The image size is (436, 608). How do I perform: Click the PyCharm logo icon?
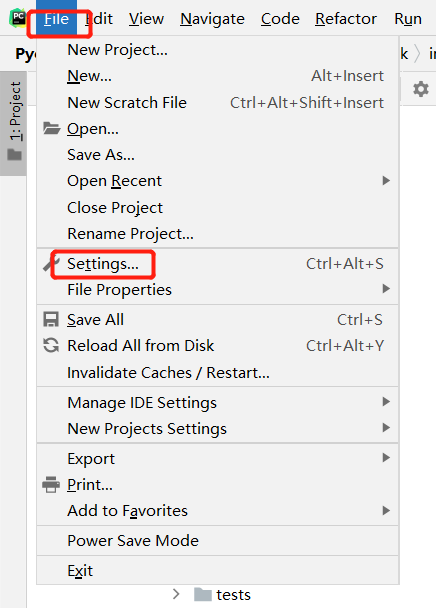(x=18, y=18)
